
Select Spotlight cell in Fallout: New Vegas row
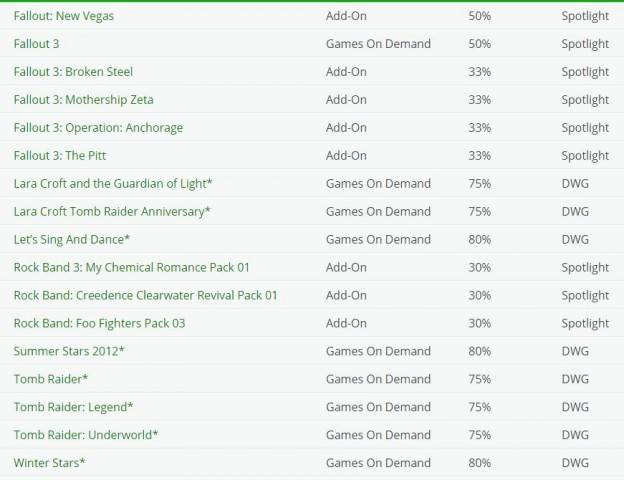585,16
